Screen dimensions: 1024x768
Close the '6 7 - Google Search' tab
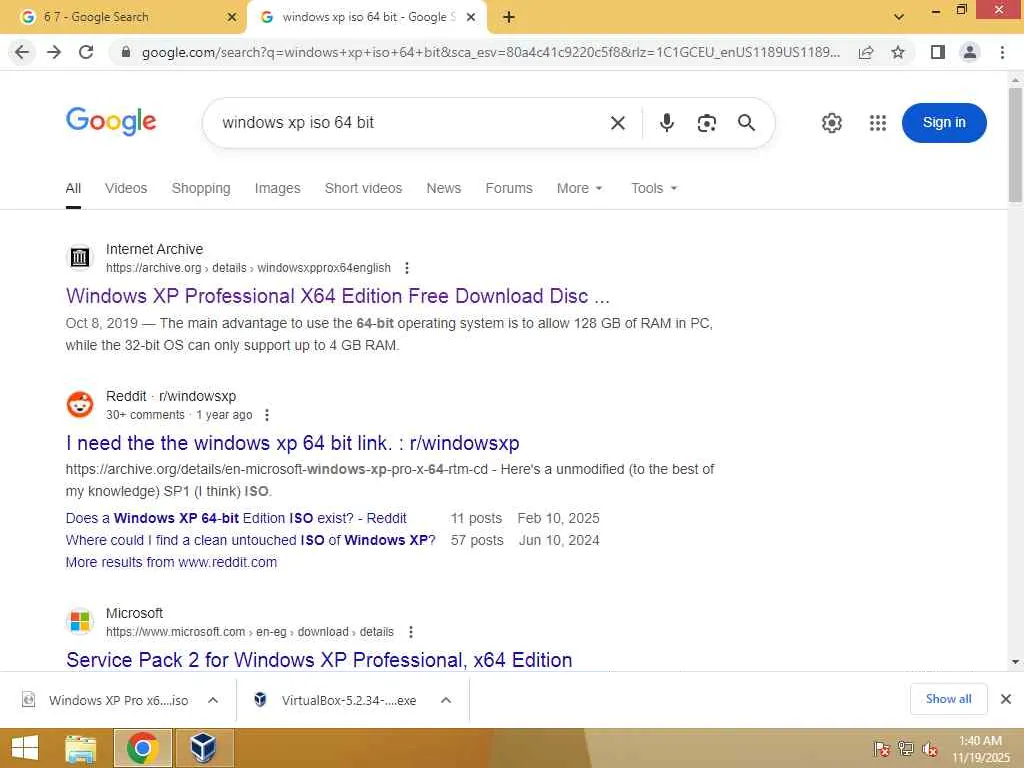231,17
